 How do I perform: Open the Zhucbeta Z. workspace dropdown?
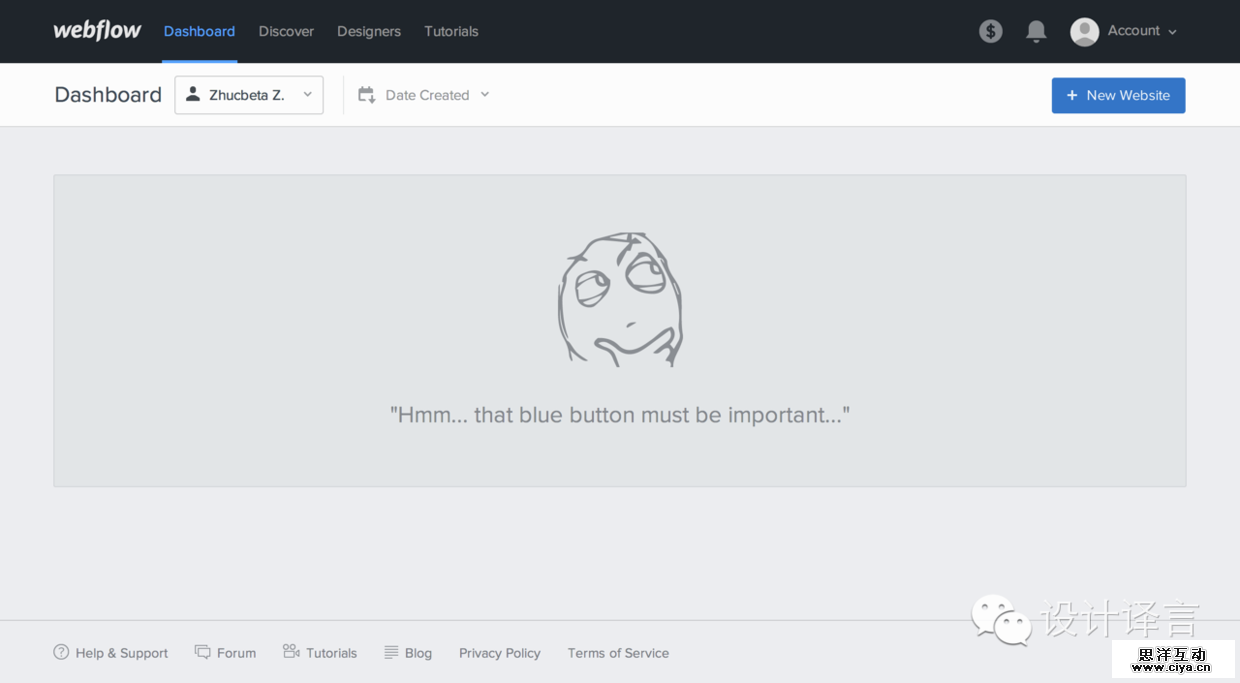pos(249,95)
